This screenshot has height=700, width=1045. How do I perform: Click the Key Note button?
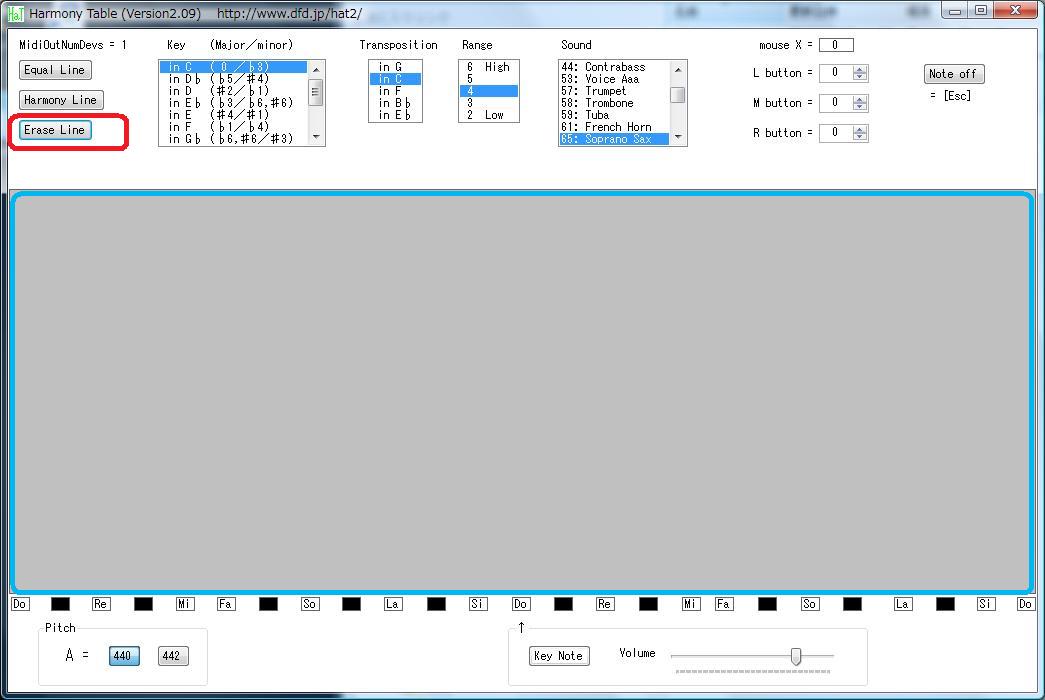coord(558,656)
